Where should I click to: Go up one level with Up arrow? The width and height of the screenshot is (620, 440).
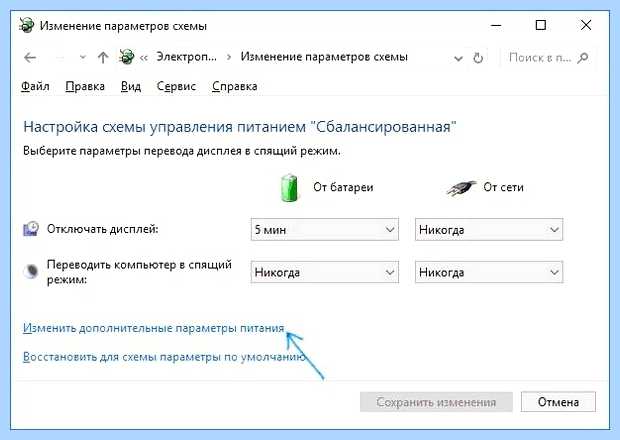103,58
